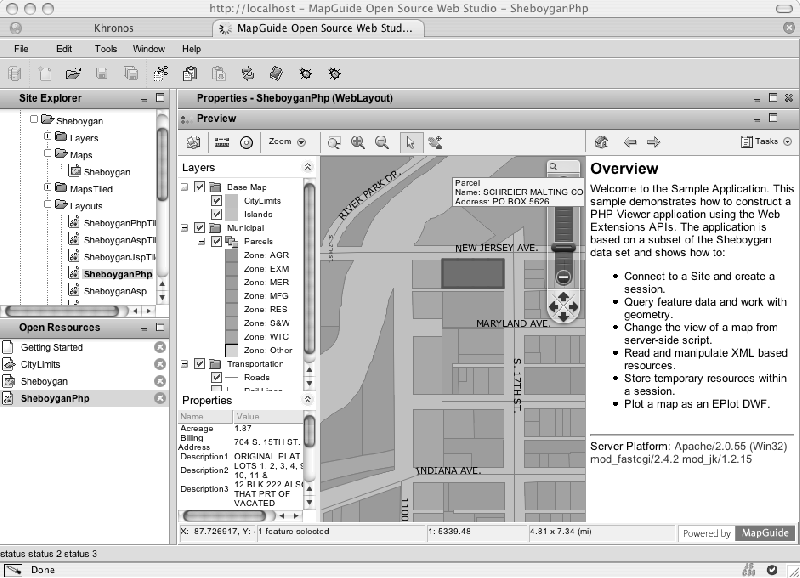Viewport: 800px width, 578px height.
Task: Toggle the Parcels layer checkbox
Action: click(217, 241)
